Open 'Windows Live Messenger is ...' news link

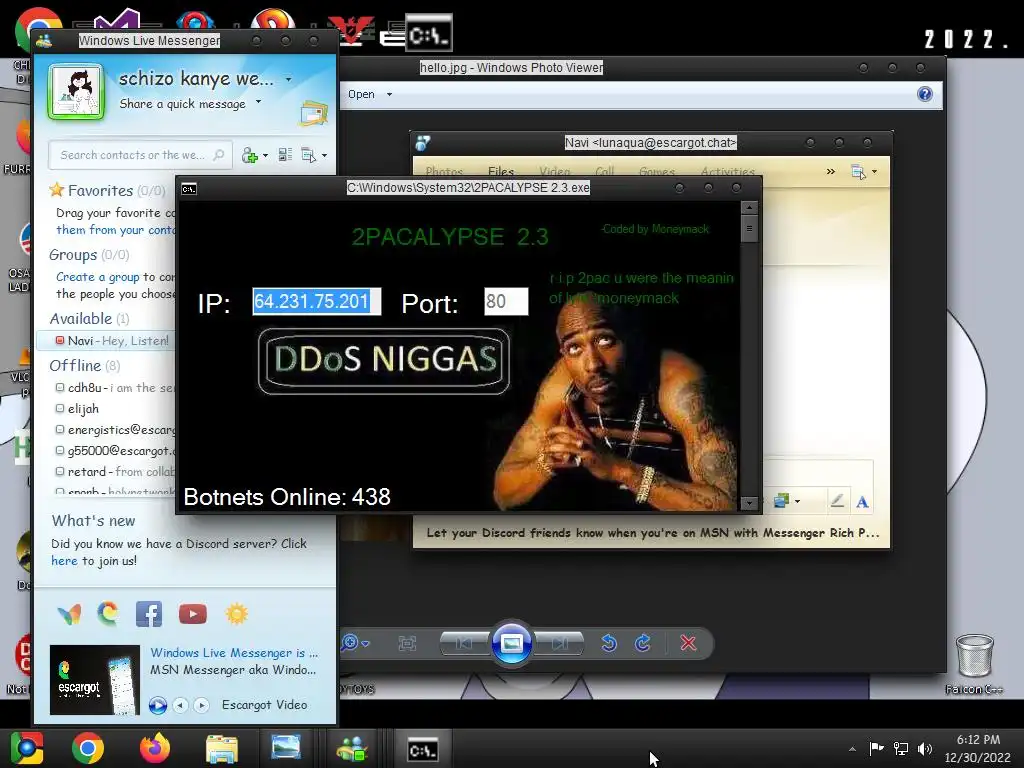click(x=234, y=652)
